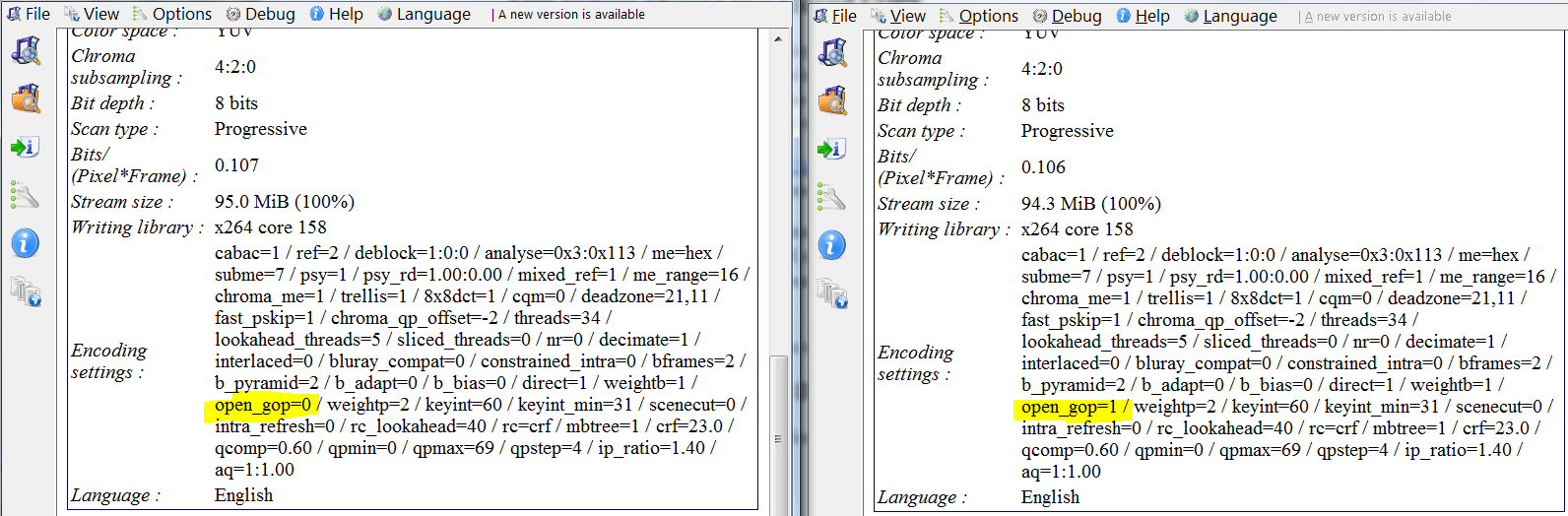1568x516 pixels.
Task: Click 'Writing library :' label in right window
Action: tap(944, 229)
